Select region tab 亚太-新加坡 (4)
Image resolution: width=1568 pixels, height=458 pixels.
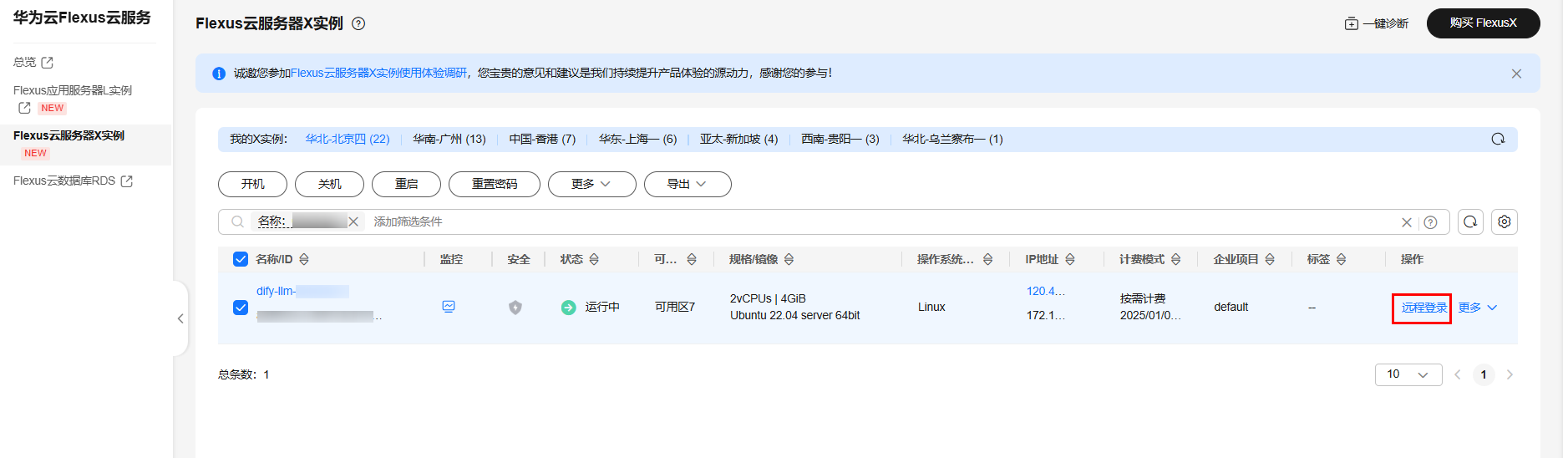pyautogui.click(x=738, y=139)
